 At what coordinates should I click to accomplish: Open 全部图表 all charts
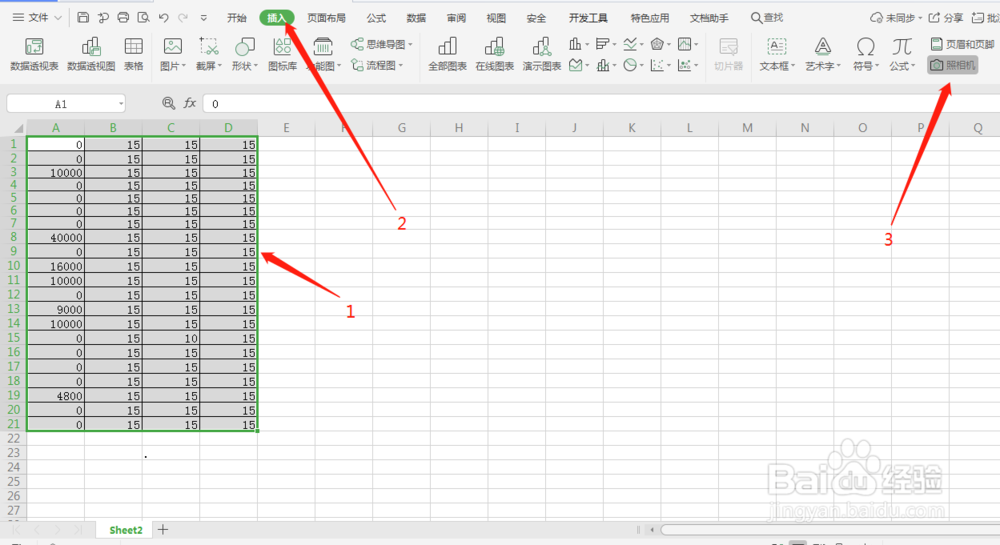tap(447, 54)
